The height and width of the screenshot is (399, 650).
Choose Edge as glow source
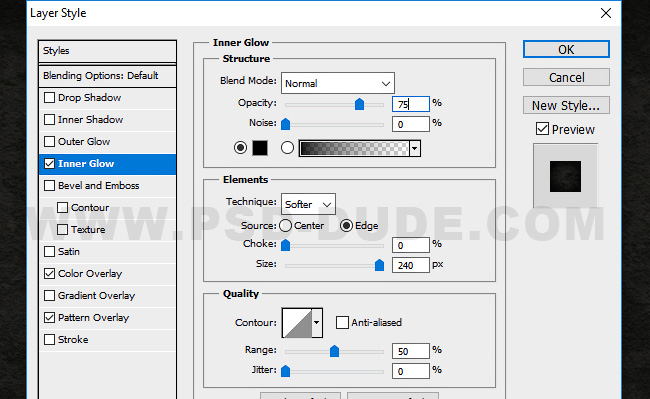[346, 225]
